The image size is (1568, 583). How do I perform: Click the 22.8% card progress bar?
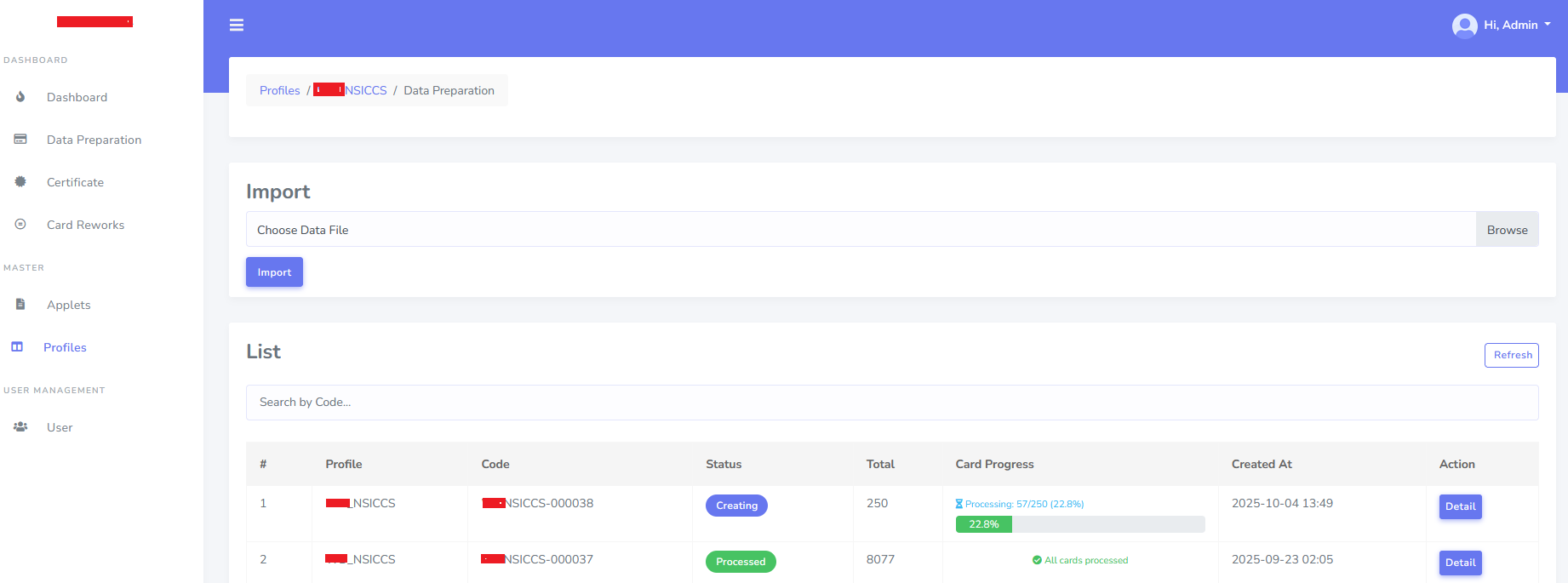click(x=1079, y=524)
